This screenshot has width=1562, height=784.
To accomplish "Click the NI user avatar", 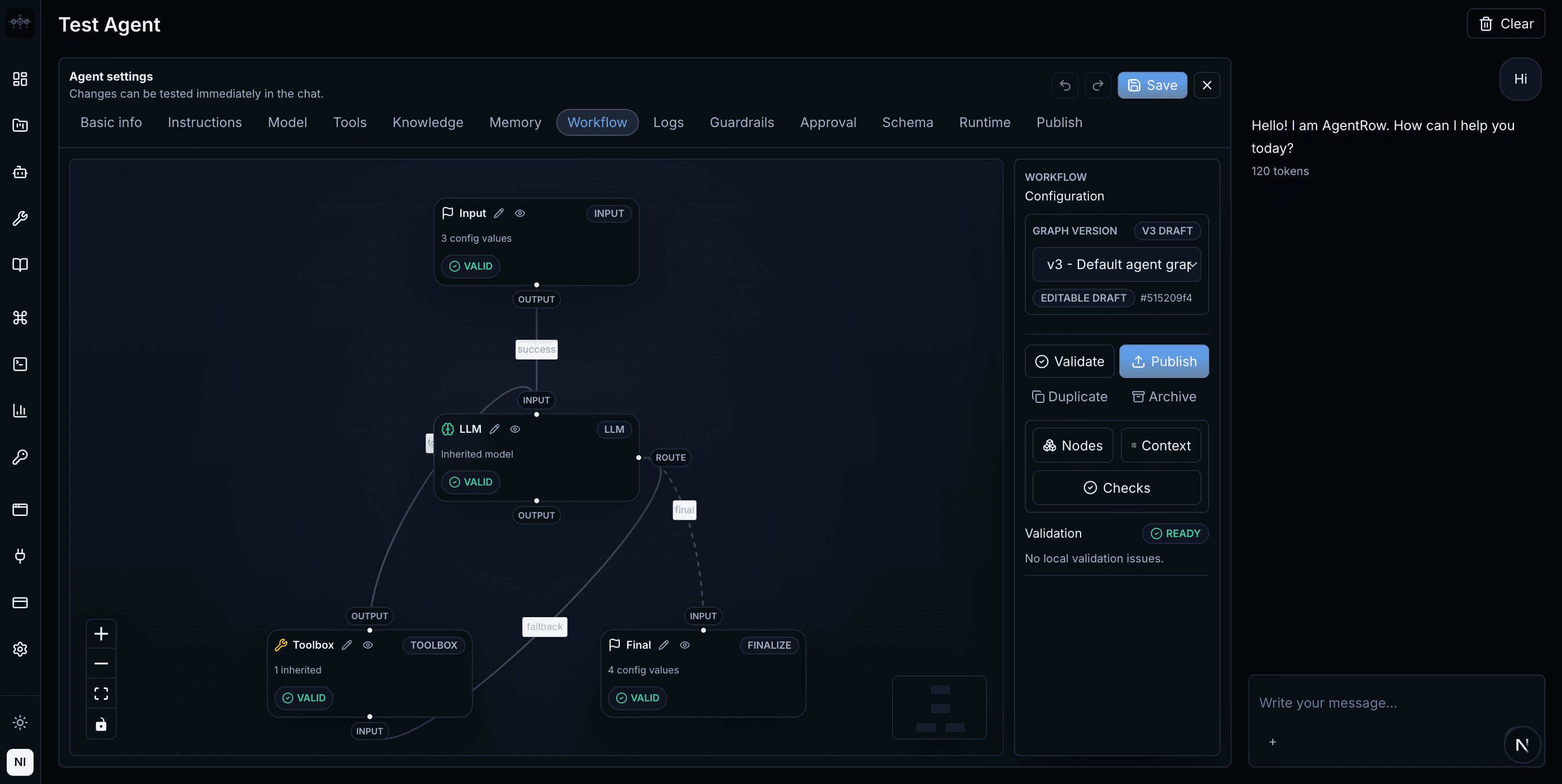I will [x=20, y=762].
